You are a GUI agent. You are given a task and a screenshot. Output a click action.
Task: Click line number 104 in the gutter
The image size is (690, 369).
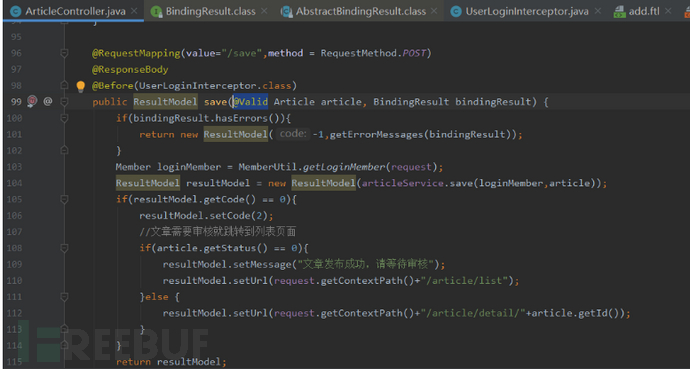[x=15, y=183]
